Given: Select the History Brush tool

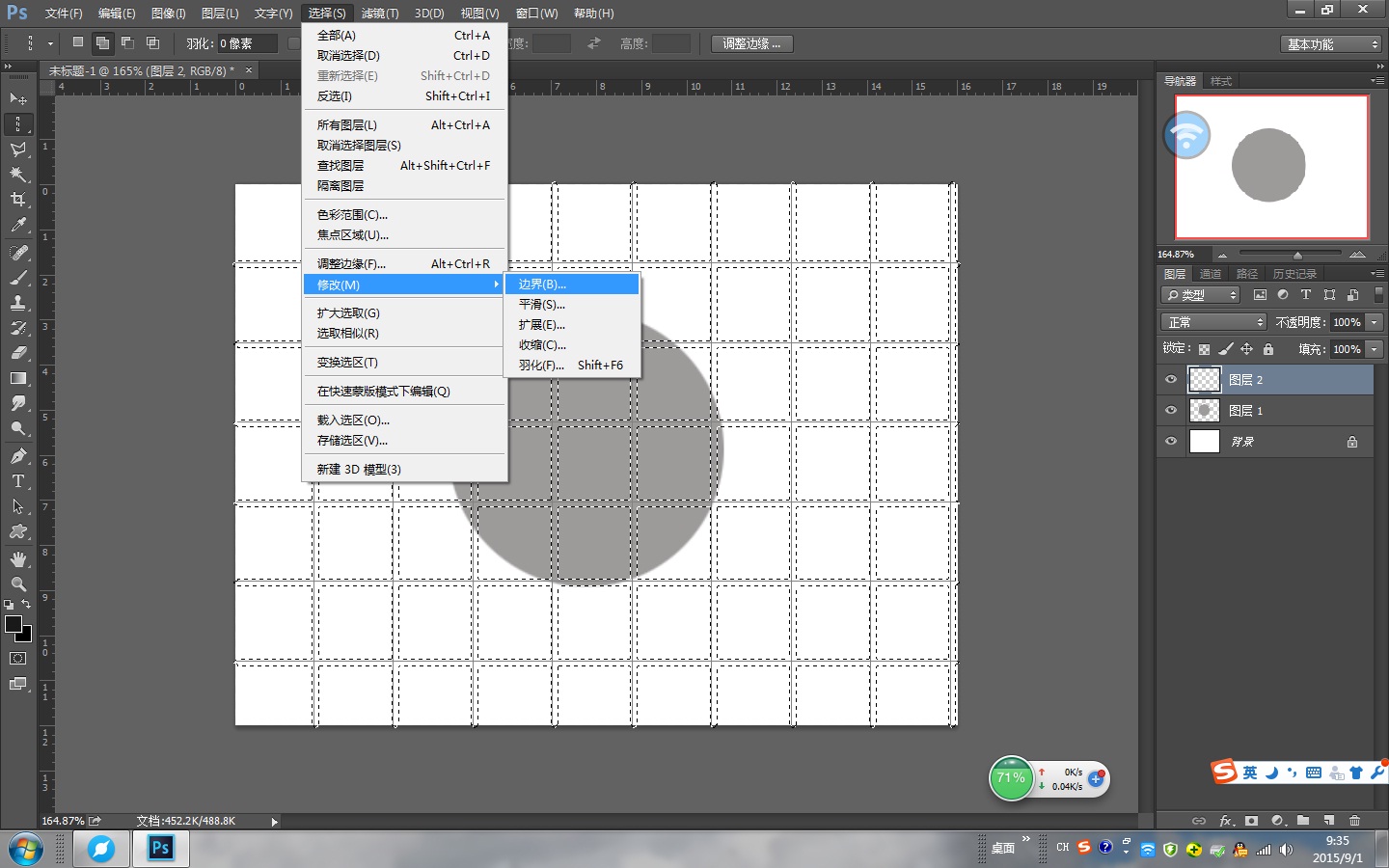Looking at the screenshot, I should pos(18,328).
